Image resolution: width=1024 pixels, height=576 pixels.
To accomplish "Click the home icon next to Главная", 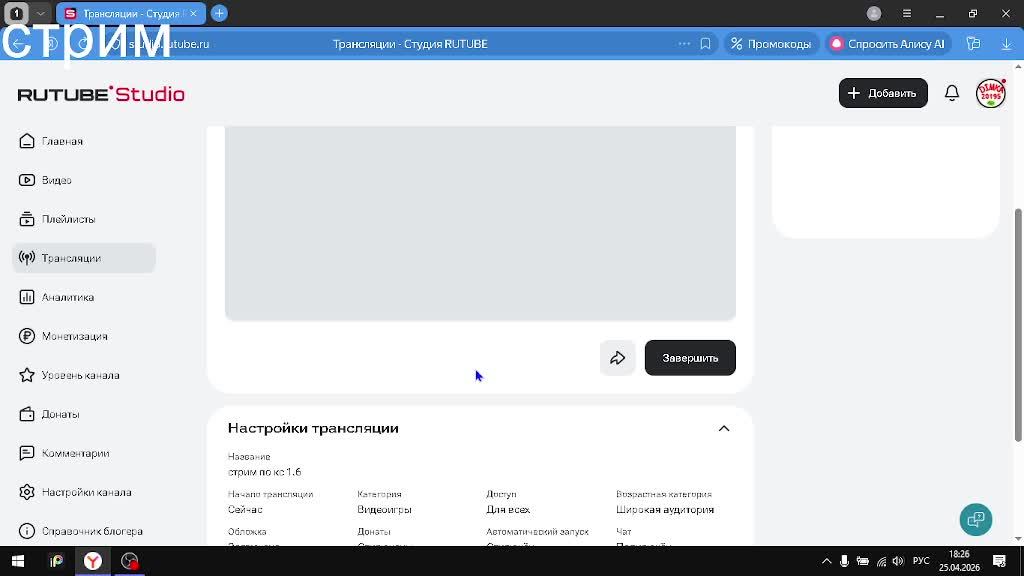I will pos(27,141).
